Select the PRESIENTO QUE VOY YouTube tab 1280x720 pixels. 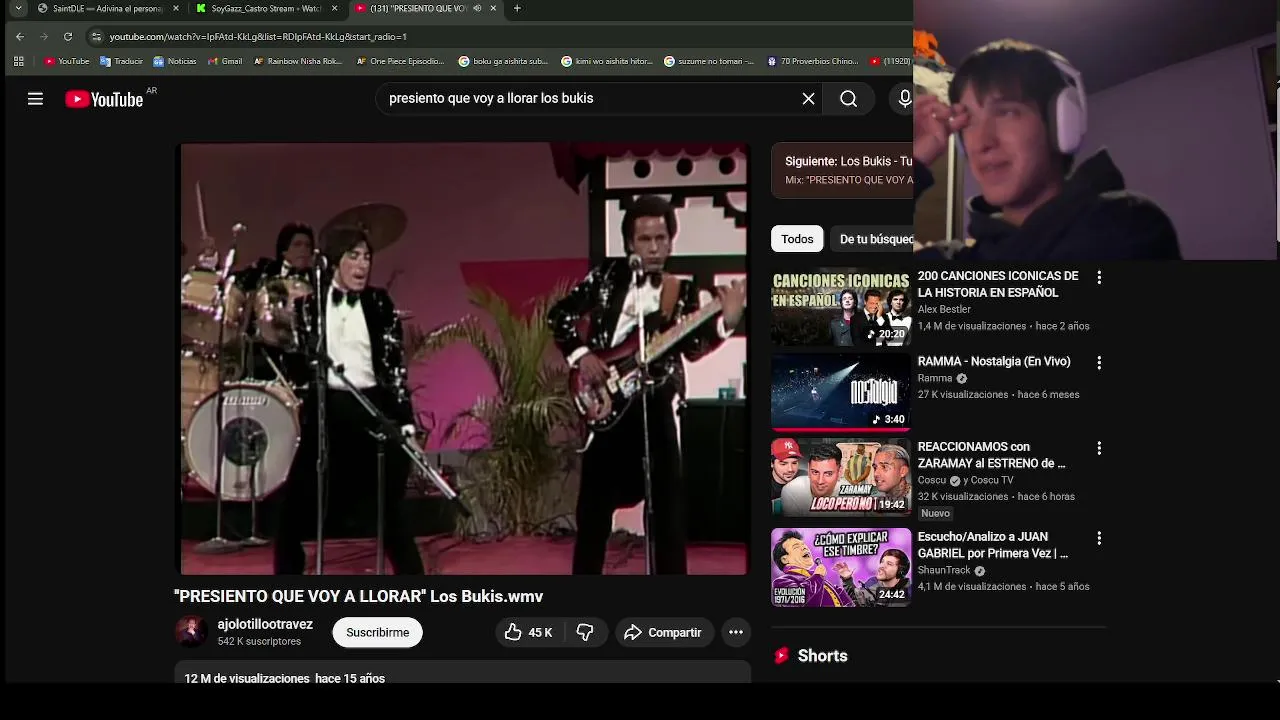coord(418,8)
